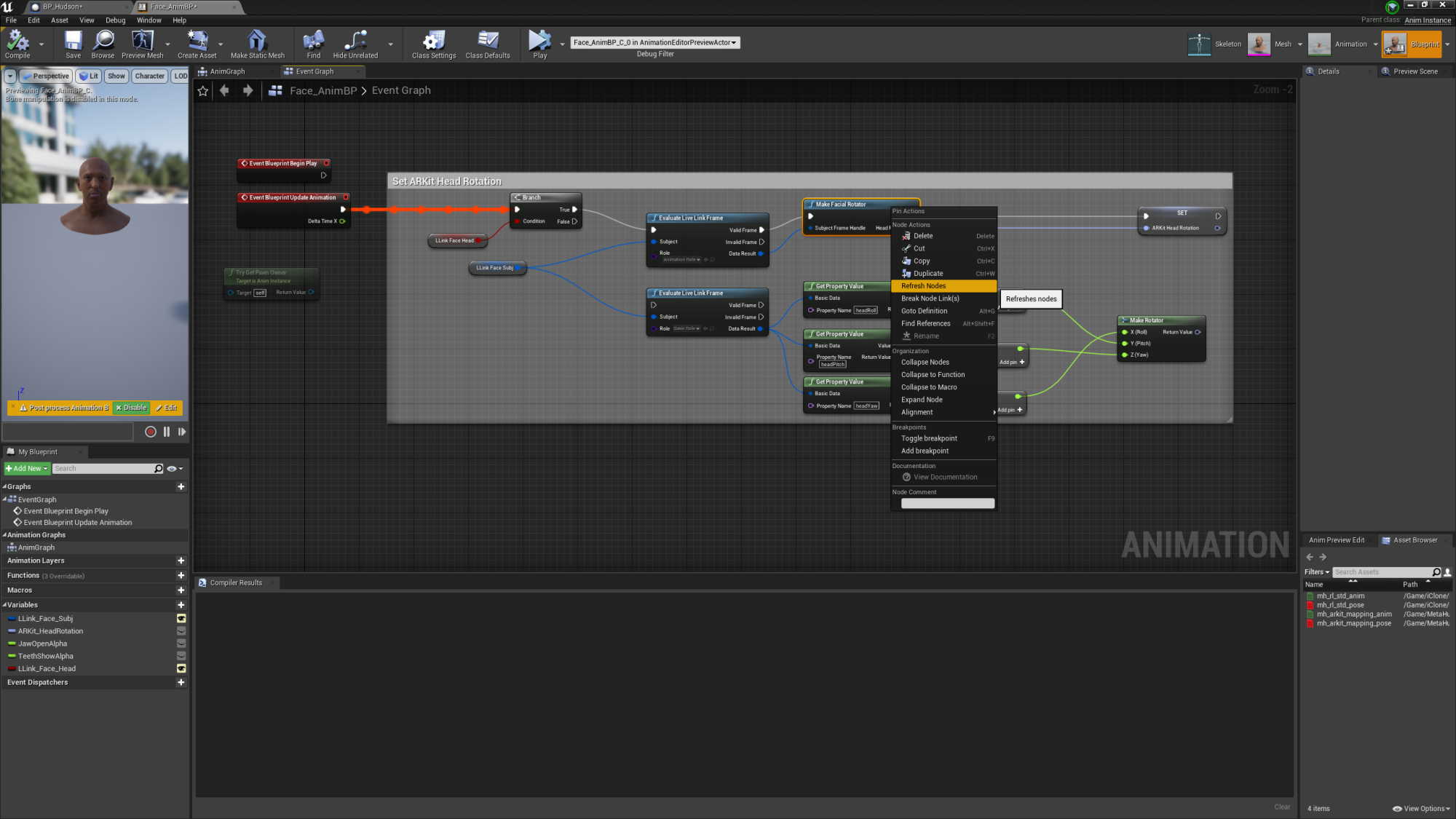Open the viewport options arrow dropdown
The width and height of the screenshot is (1456, 819).
[10, 76]
